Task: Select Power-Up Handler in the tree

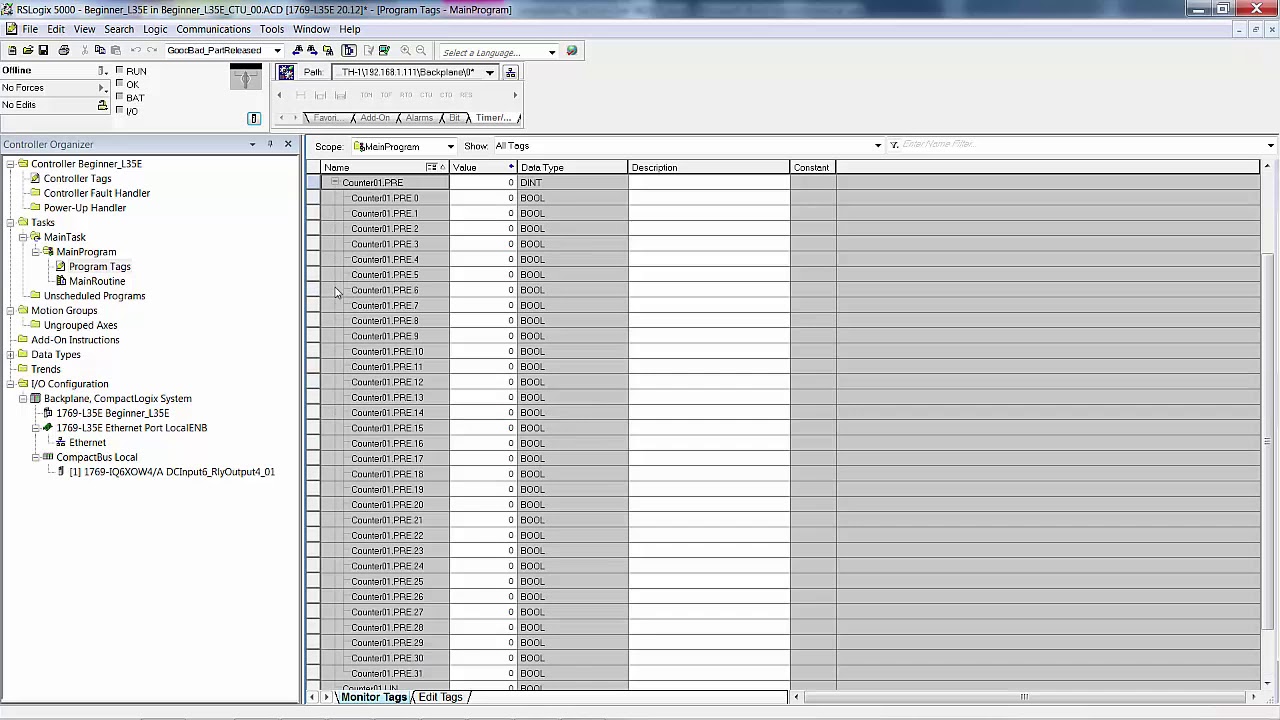Action: 85,208
